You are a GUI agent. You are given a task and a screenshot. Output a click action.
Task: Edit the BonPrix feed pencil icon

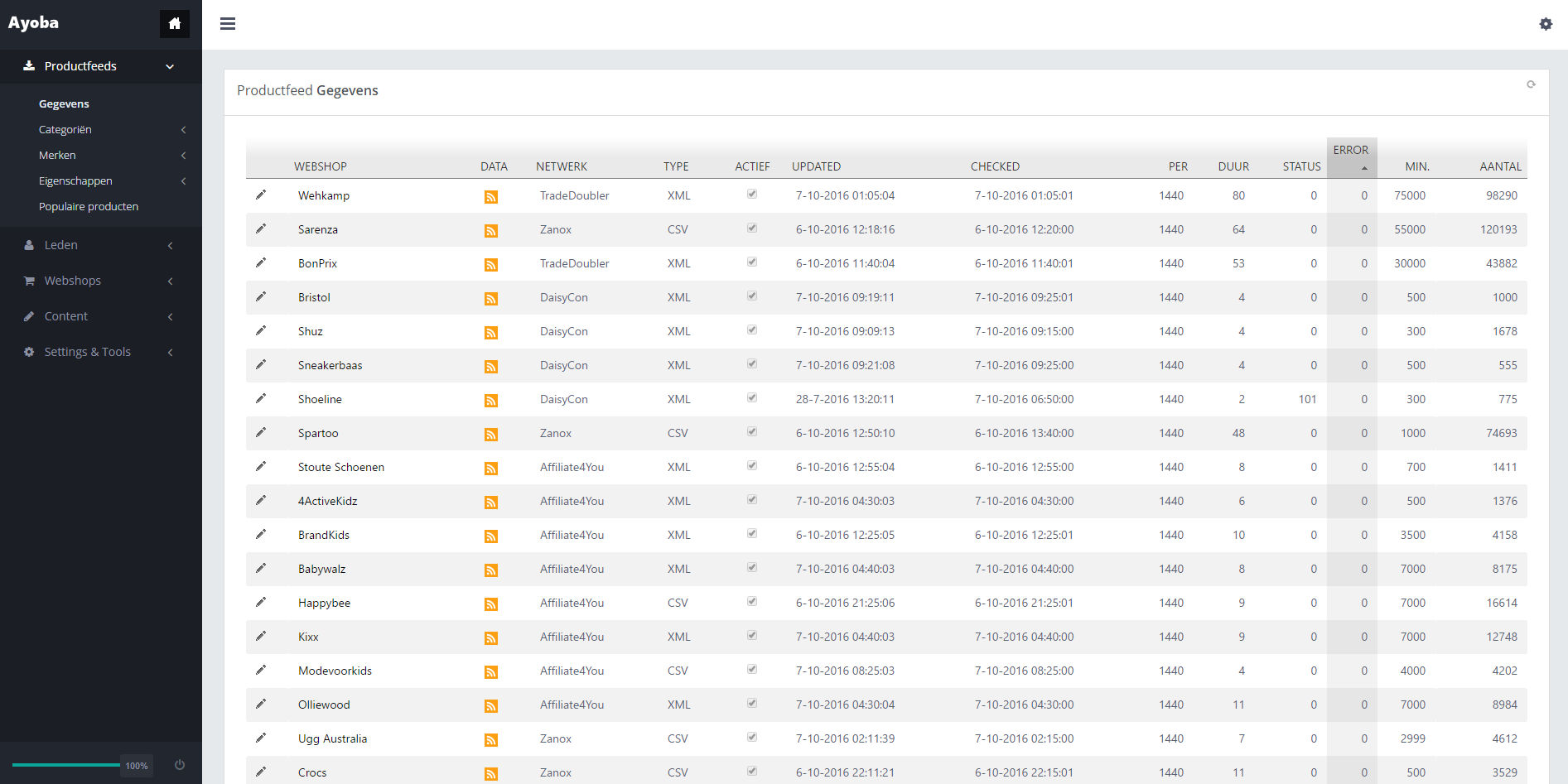(261, 262)
